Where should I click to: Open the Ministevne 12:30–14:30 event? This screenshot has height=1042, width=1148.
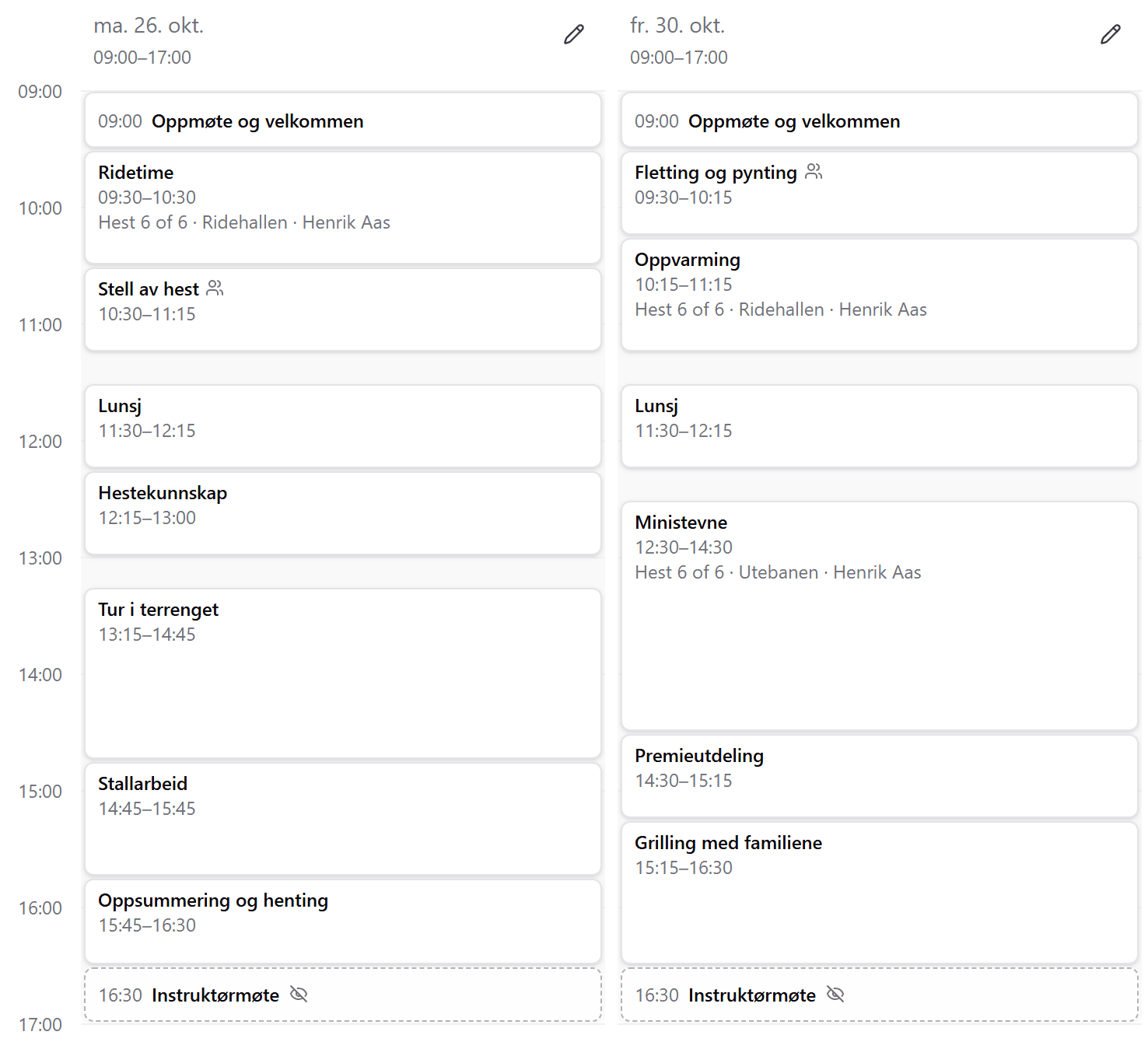(x=880, y=616)
